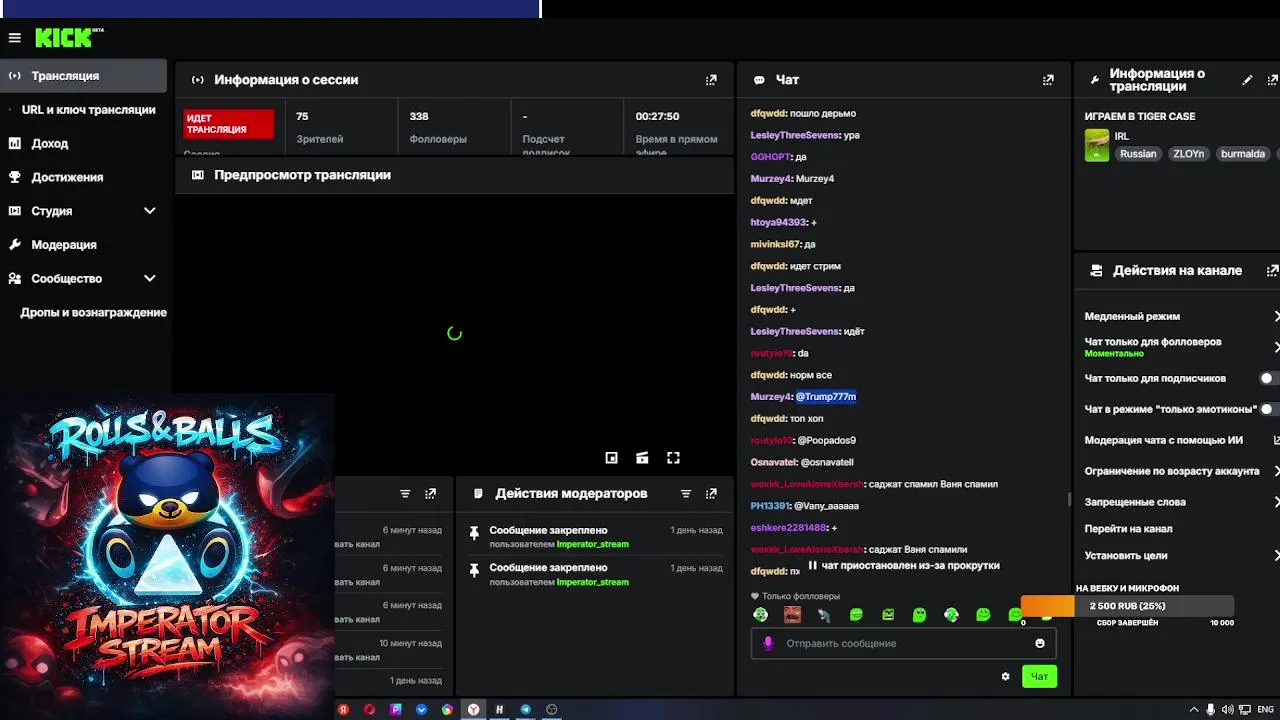Click the IRL category thumbnail
This screenshot has width=1280, height=720.
tap(1097, 145)
